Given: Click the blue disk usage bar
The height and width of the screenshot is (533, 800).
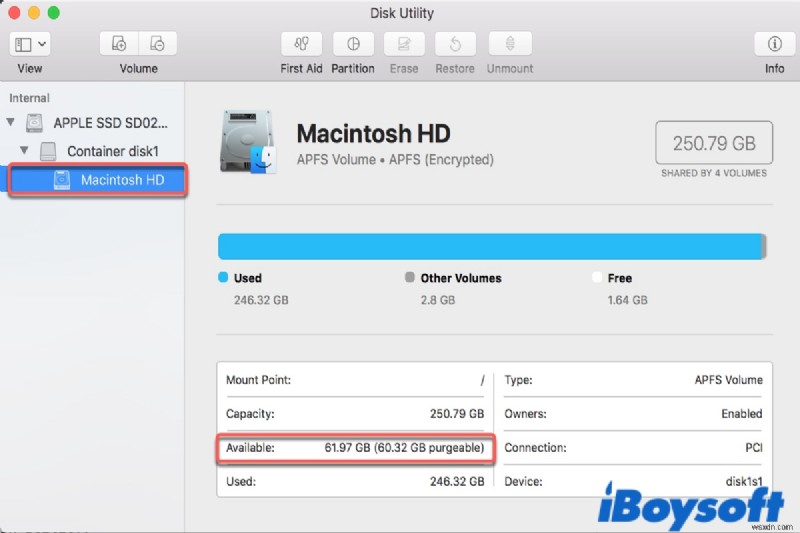Looking at the screenshot, I should coord(490,246).
